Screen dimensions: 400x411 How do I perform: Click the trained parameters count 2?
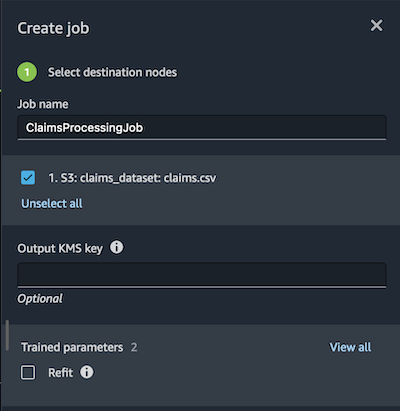(134, 347)
